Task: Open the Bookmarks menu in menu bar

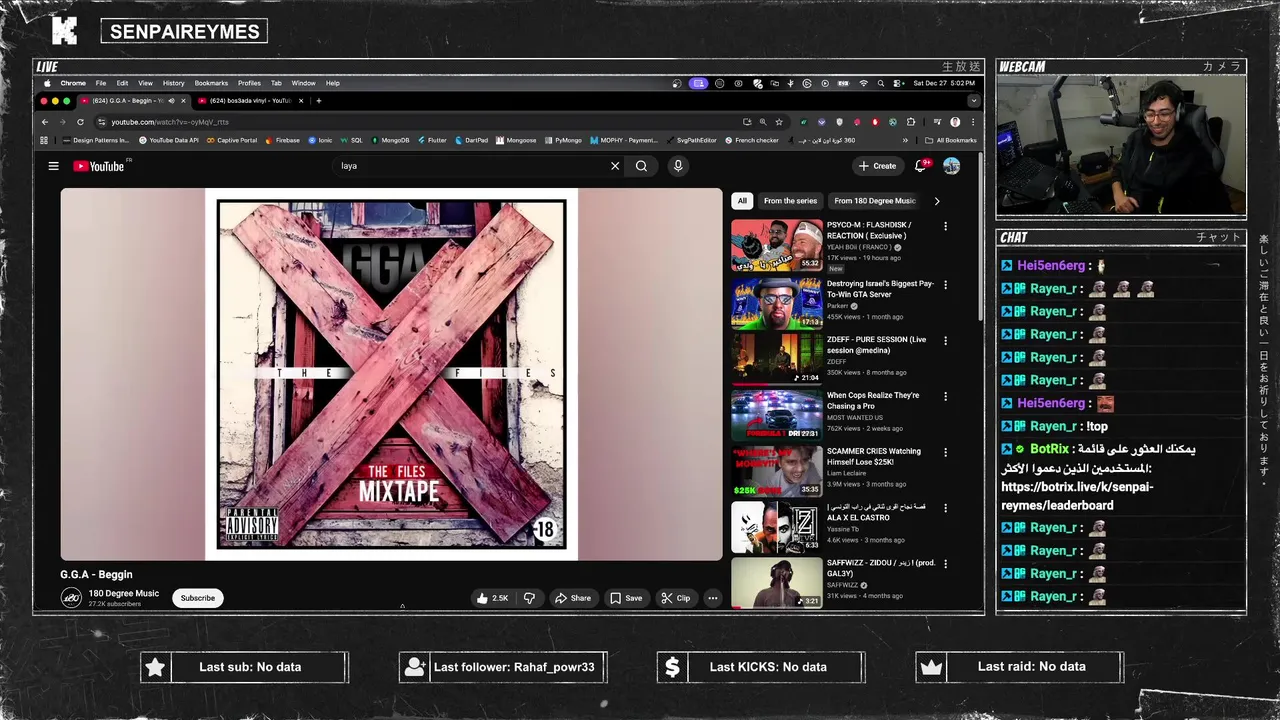Action: [211, 83]
